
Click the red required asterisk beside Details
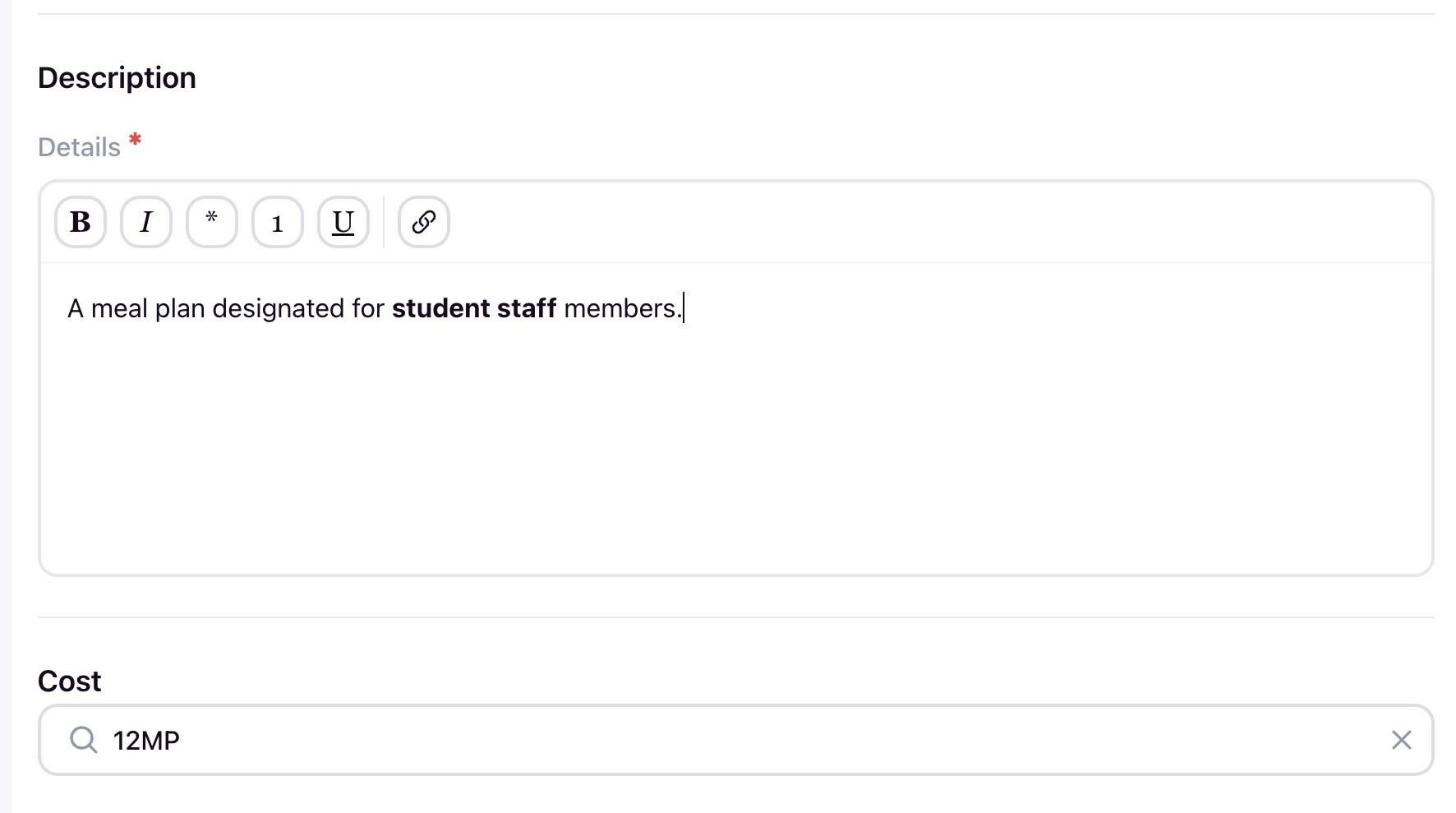point(136,140)
